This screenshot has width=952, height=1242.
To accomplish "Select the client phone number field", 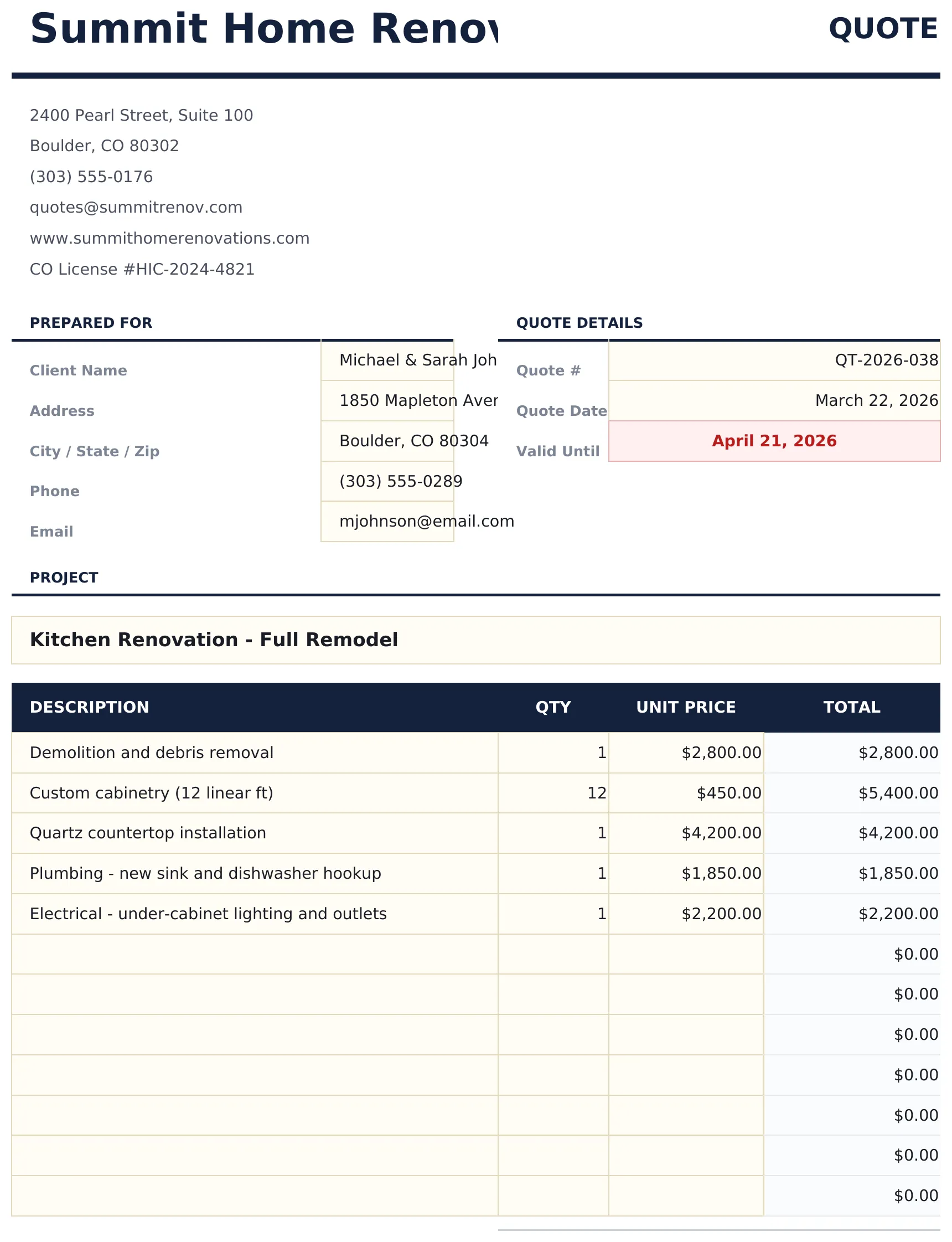I will click(387, 481).
